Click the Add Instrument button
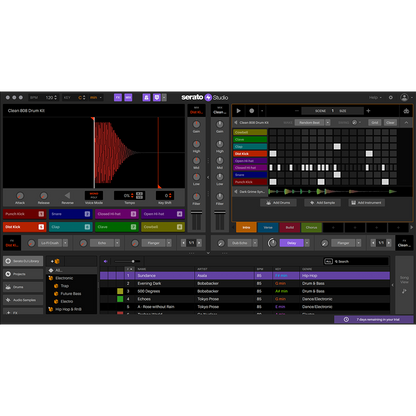Screen dimensions: 416x416 coord(367,203)
